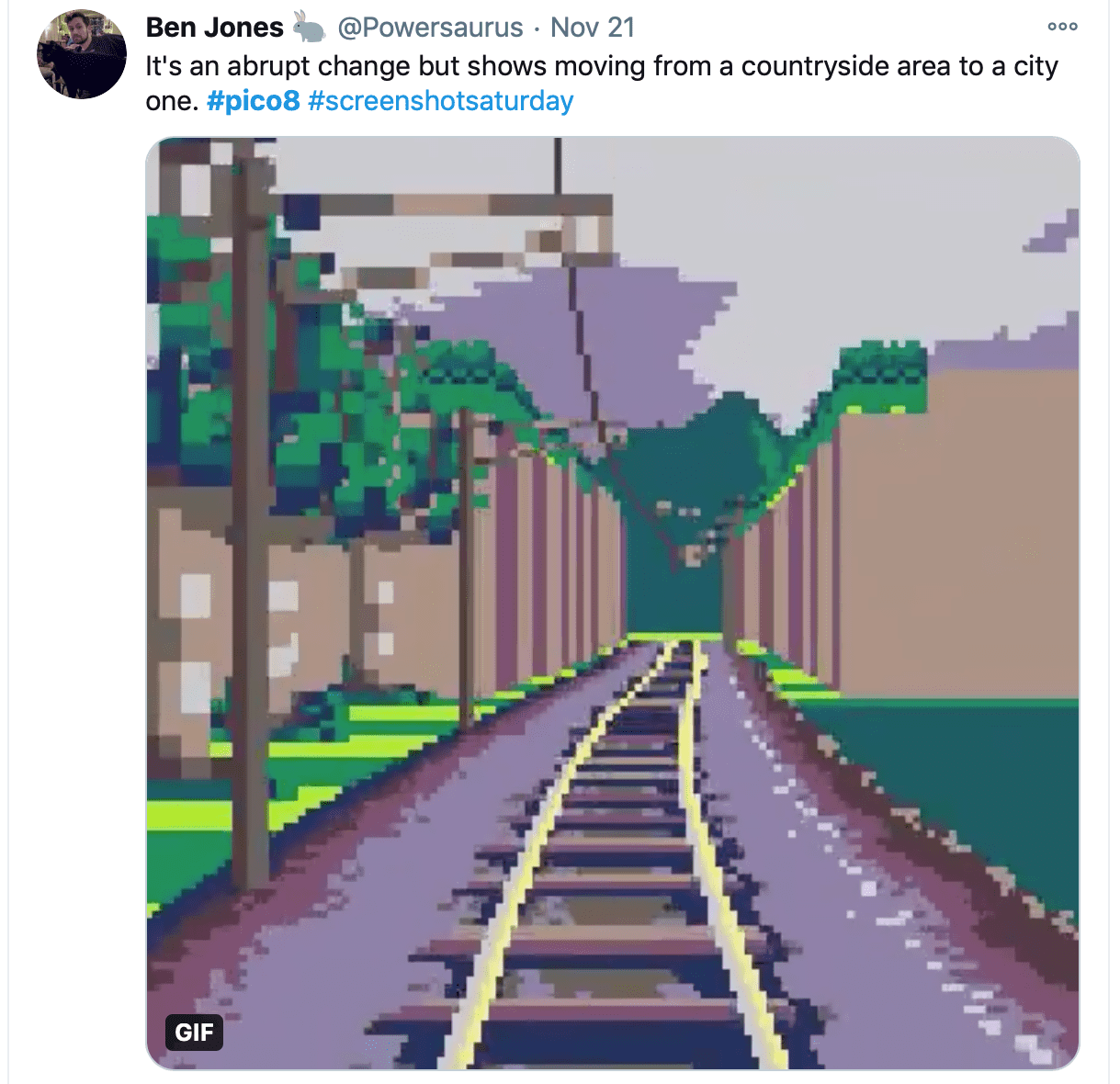The width and height of the screenshot is (1120, 1084).
Task: Click the rabbit emoji beside Ben Jones
Action: (310, 28)
